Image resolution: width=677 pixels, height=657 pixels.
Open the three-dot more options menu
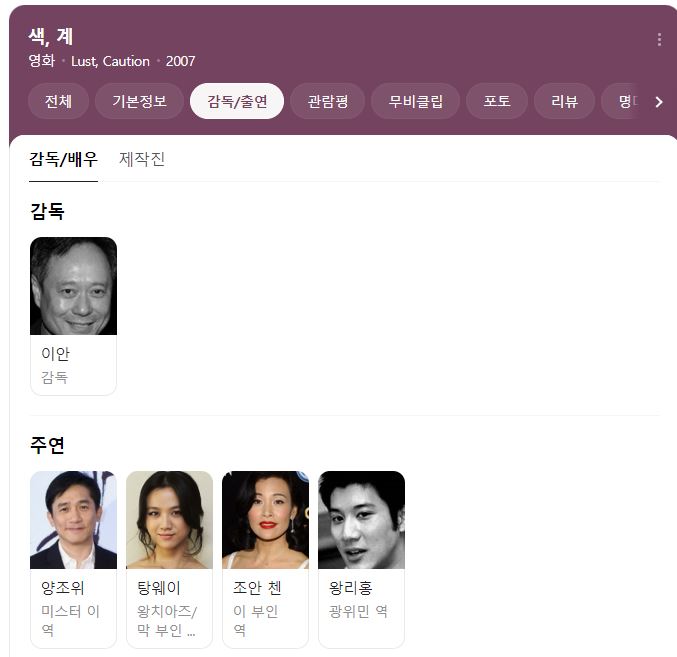[659, 40]
